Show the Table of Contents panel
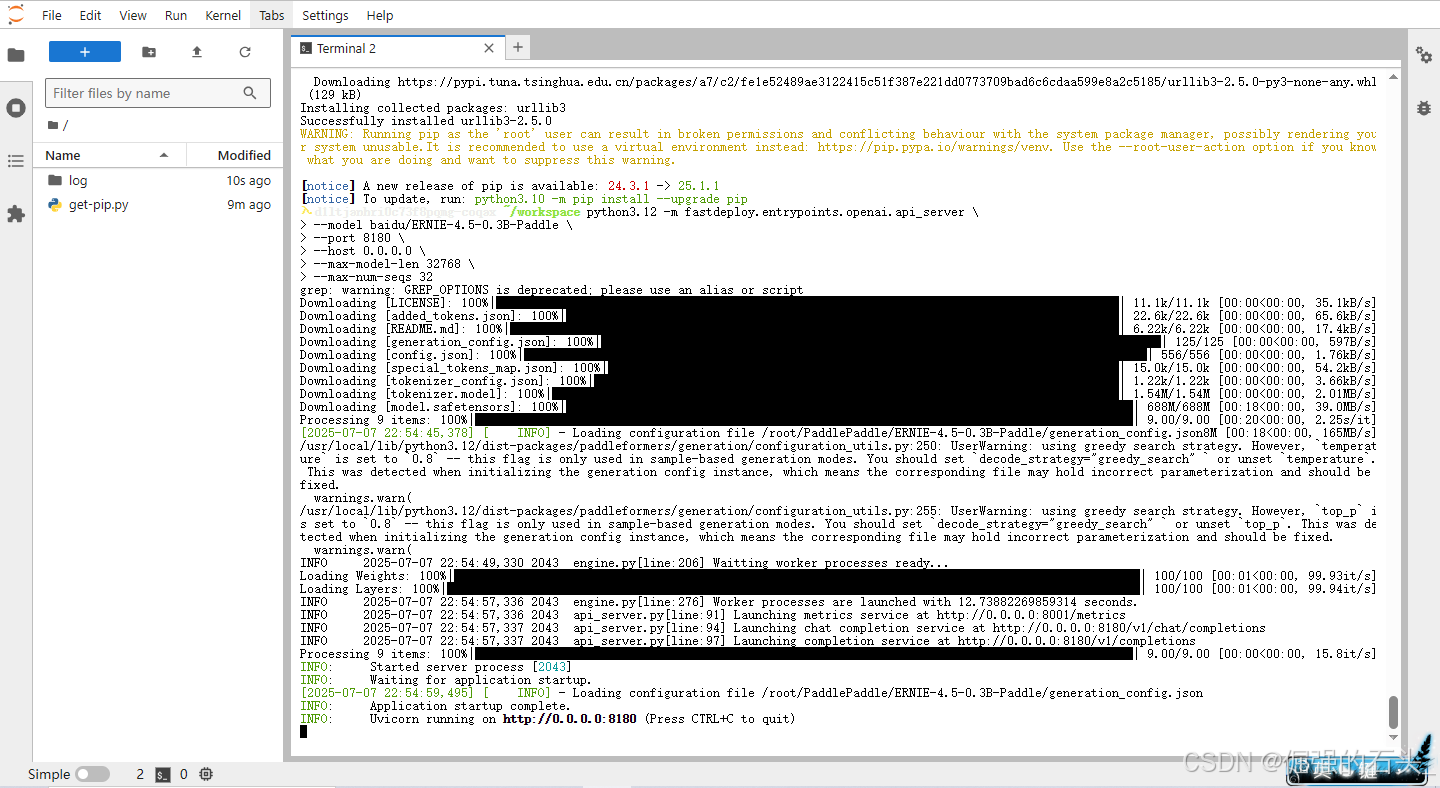This screenshot has height=788, width=1440. pyautogui.click(x=16, y=161)
